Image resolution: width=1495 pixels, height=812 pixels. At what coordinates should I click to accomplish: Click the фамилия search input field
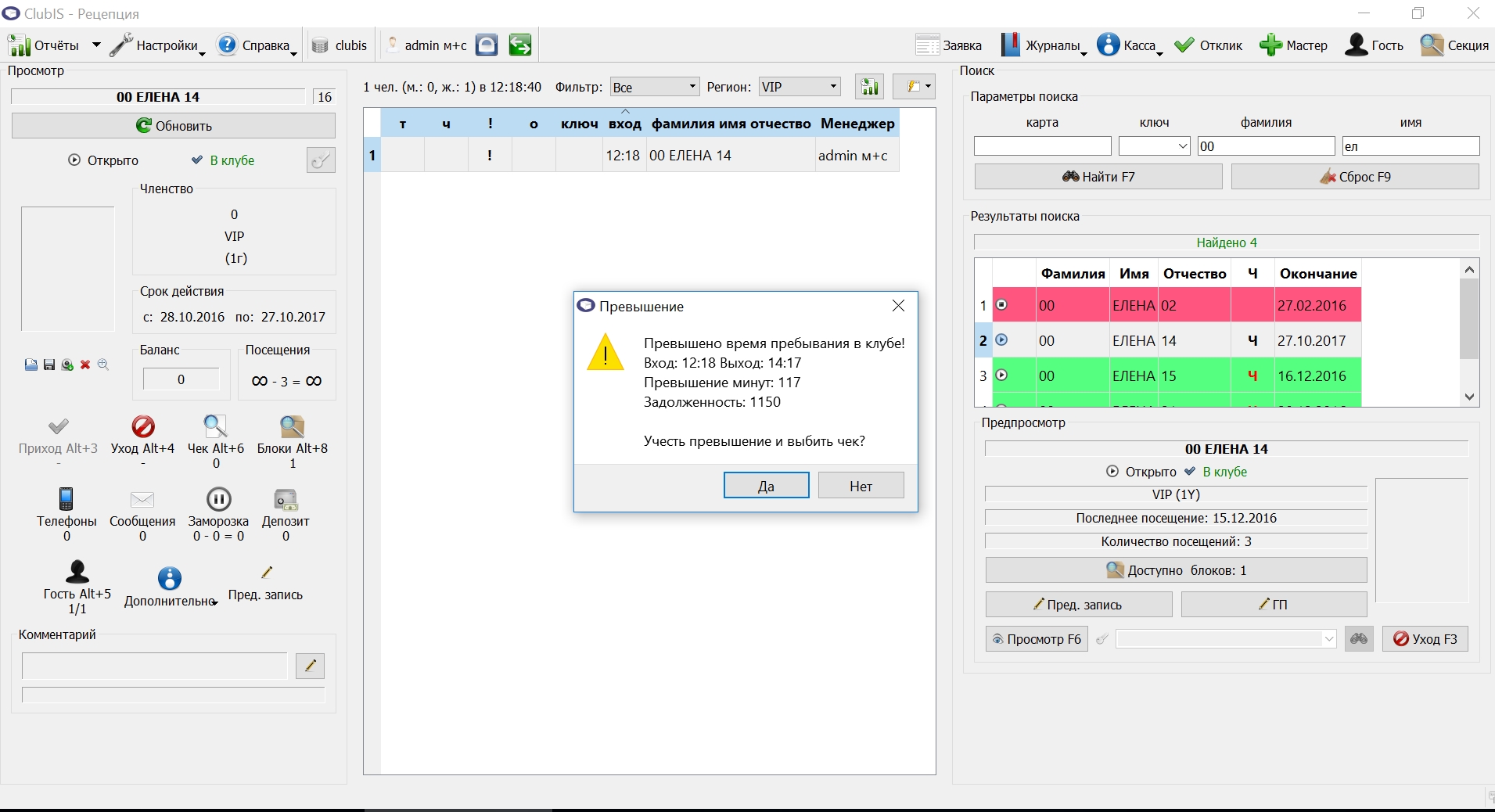pyautogui.click(x=1266, y=146)
